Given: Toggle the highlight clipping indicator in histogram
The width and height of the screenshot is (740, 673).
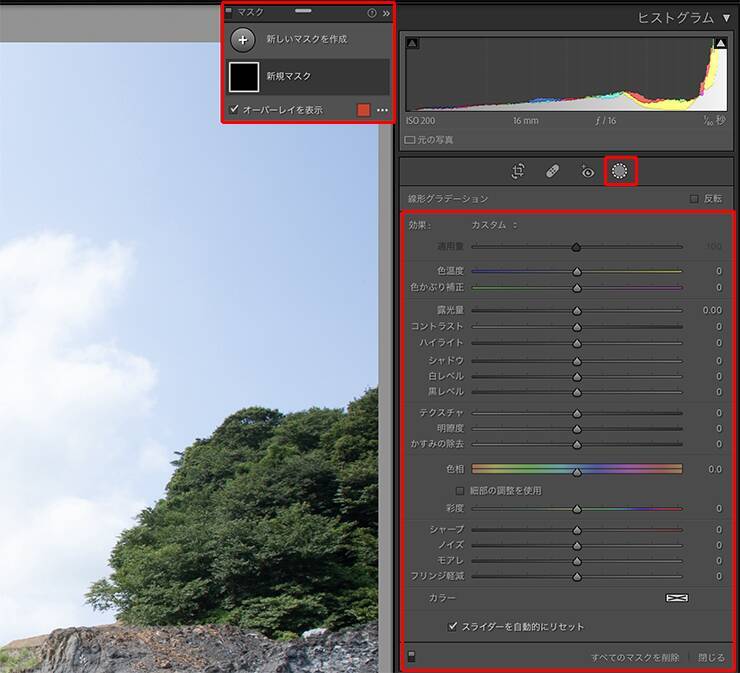Looking at the screenshot, I should (x=720, y=44).
